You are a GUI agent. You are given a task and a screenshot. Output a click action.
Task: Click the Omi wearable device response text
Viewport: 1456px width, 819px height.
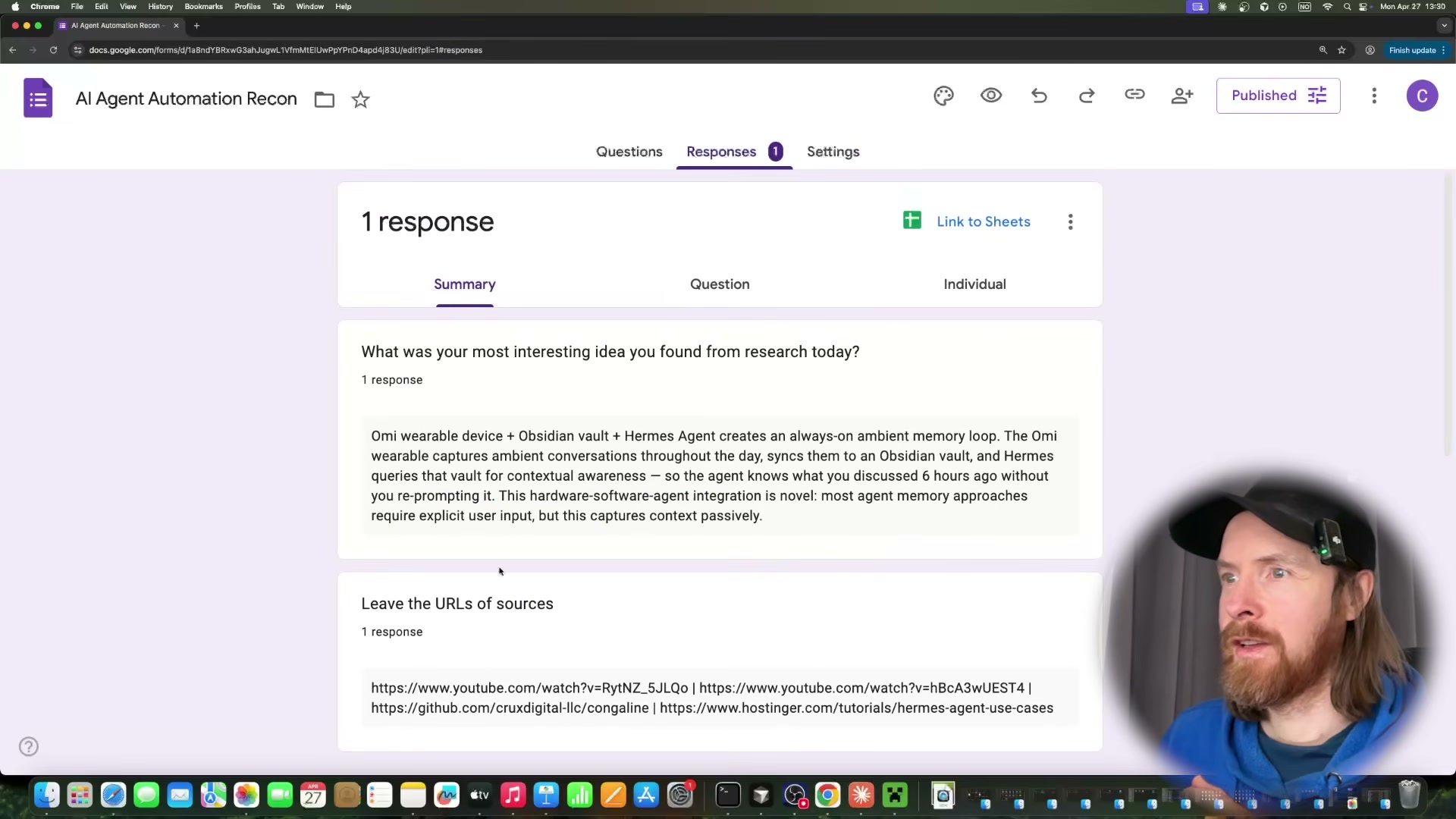point(720,476)
